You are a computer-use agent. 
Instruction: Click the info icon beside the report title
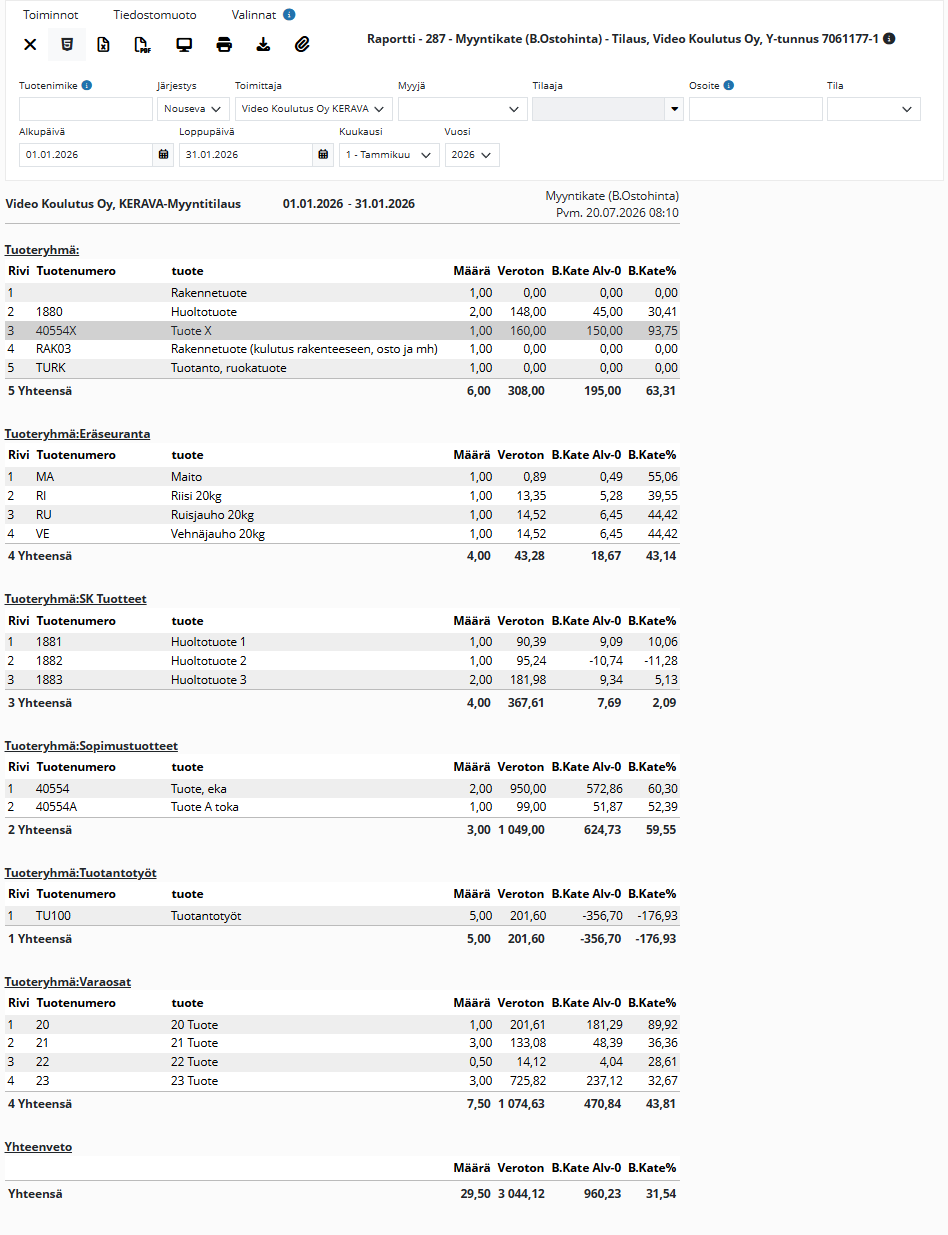pos(890,39)
